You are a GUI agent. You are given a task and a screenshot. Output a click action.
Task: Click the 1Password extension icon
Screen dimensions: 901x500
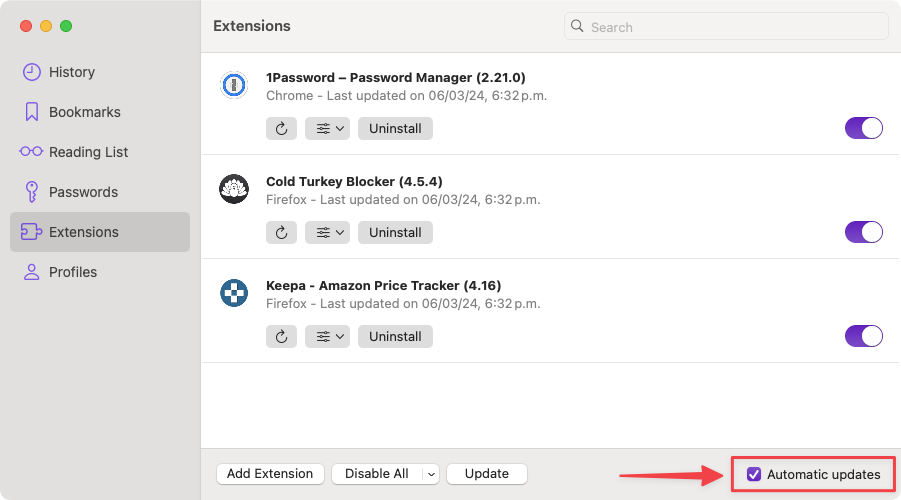point(234,85)
